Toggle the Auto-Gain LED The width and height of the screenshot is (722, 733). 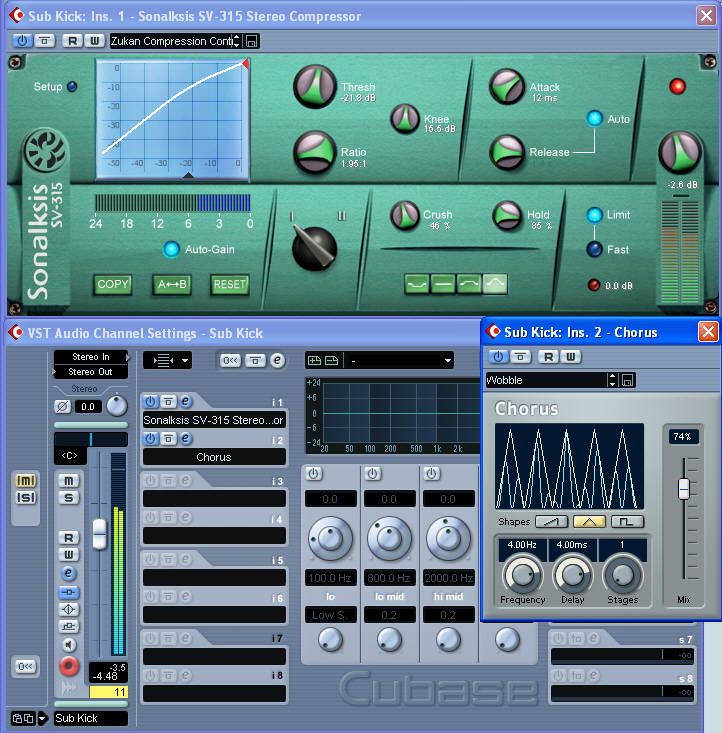[x=171, y=249]
